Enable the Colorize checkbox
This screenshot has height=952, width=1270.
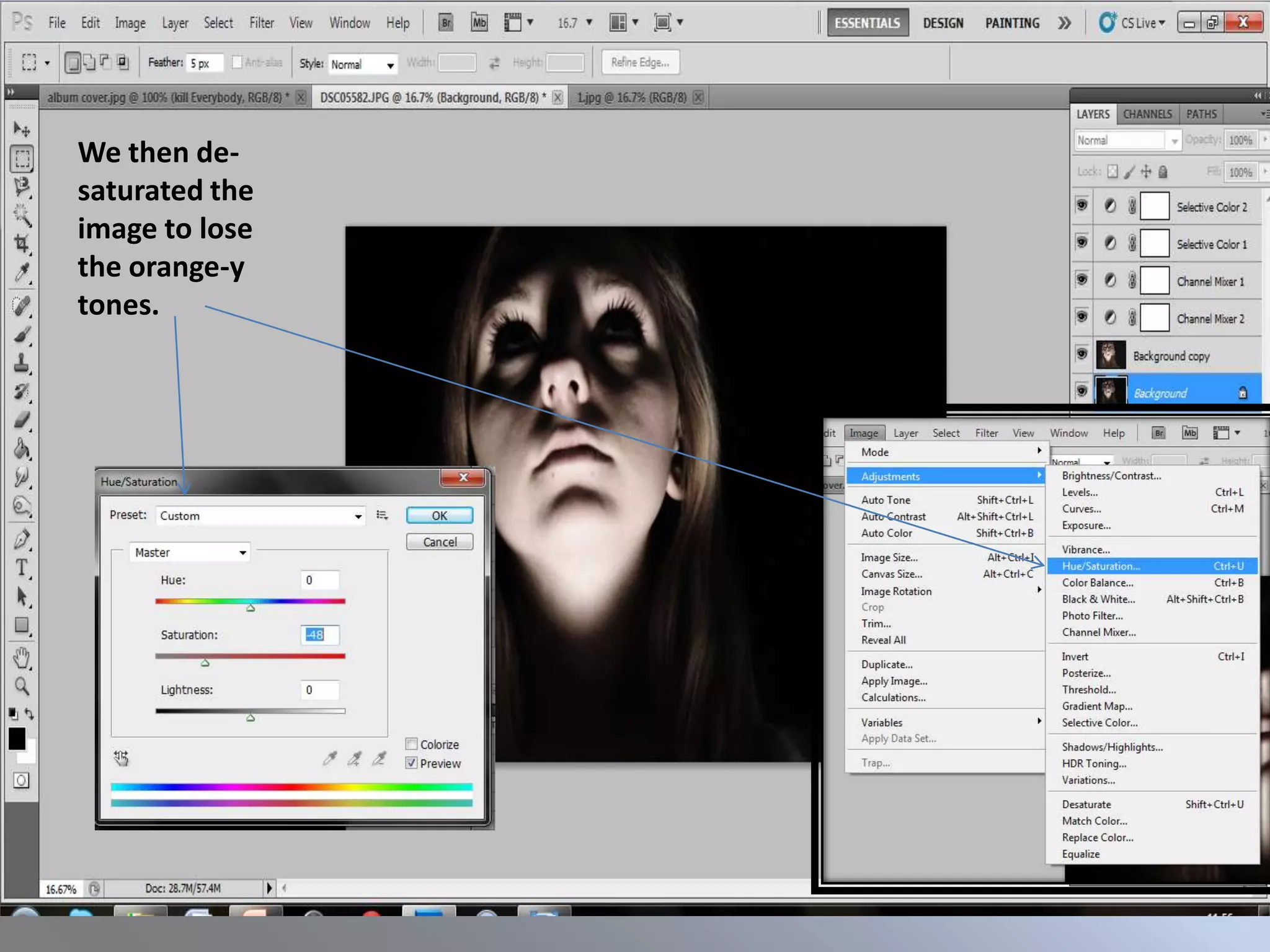[x=412, y=744]
